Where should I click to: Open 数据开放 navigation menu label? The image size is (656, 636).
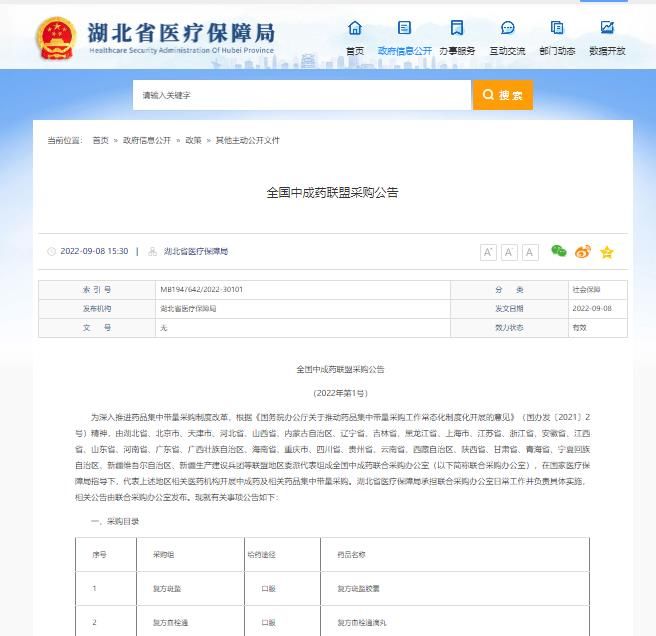[607, 51]
